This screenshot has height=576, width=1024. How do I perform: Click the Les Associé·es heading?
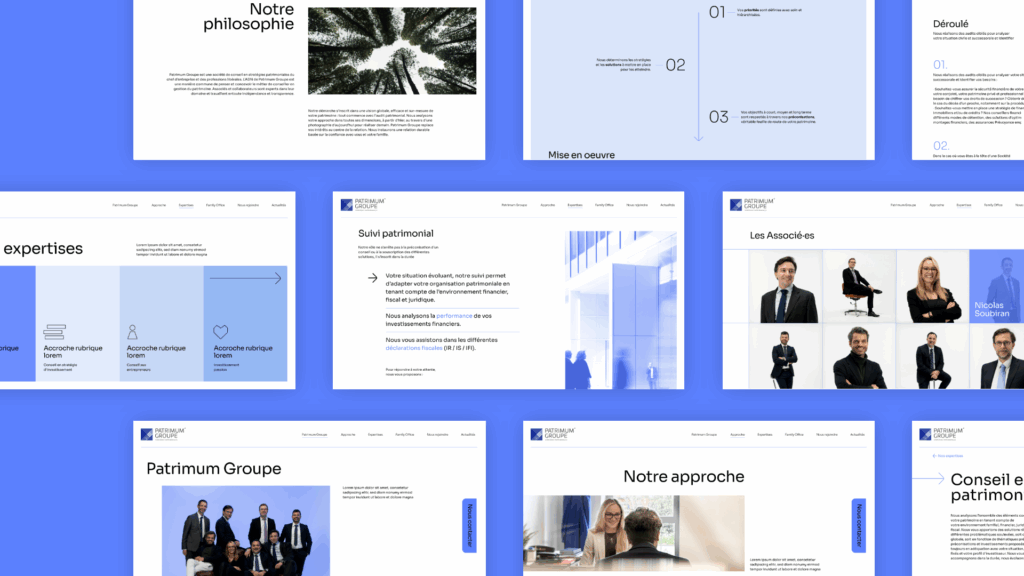coord(782,236)
